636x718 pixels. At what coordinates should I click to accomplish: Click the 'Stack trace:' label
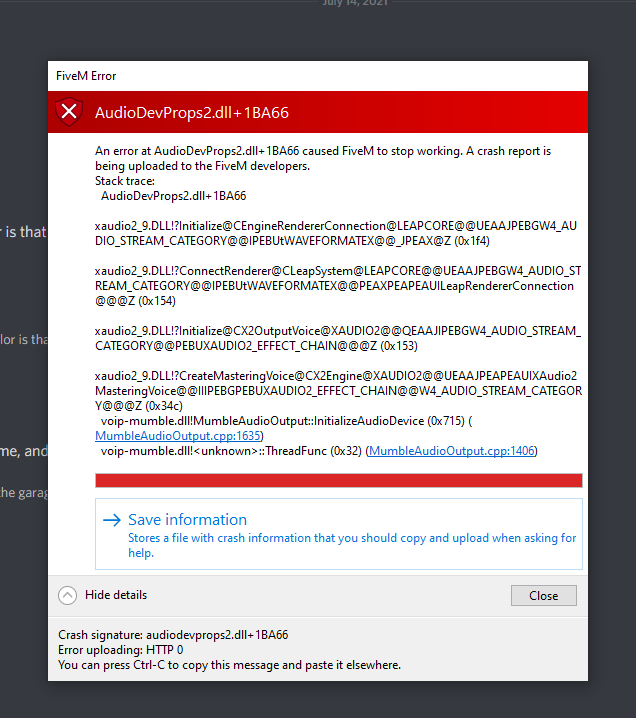point(125,181)
